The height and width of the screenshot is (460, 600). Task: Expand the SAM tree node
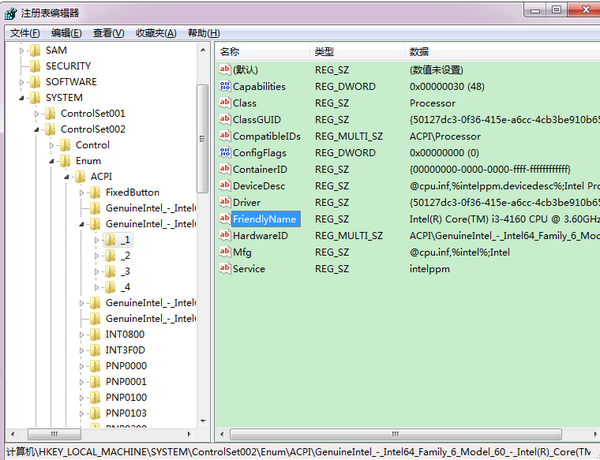21,51
